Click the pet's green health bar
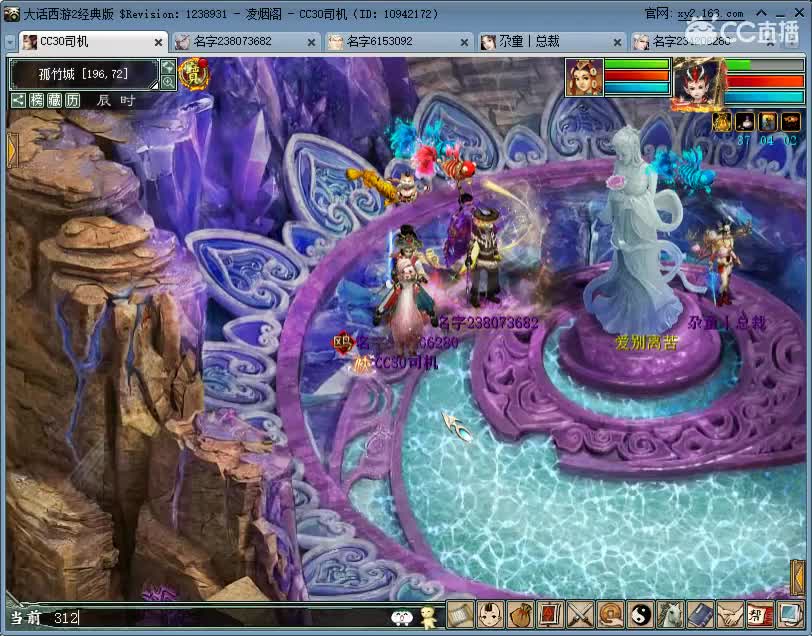 764,65
